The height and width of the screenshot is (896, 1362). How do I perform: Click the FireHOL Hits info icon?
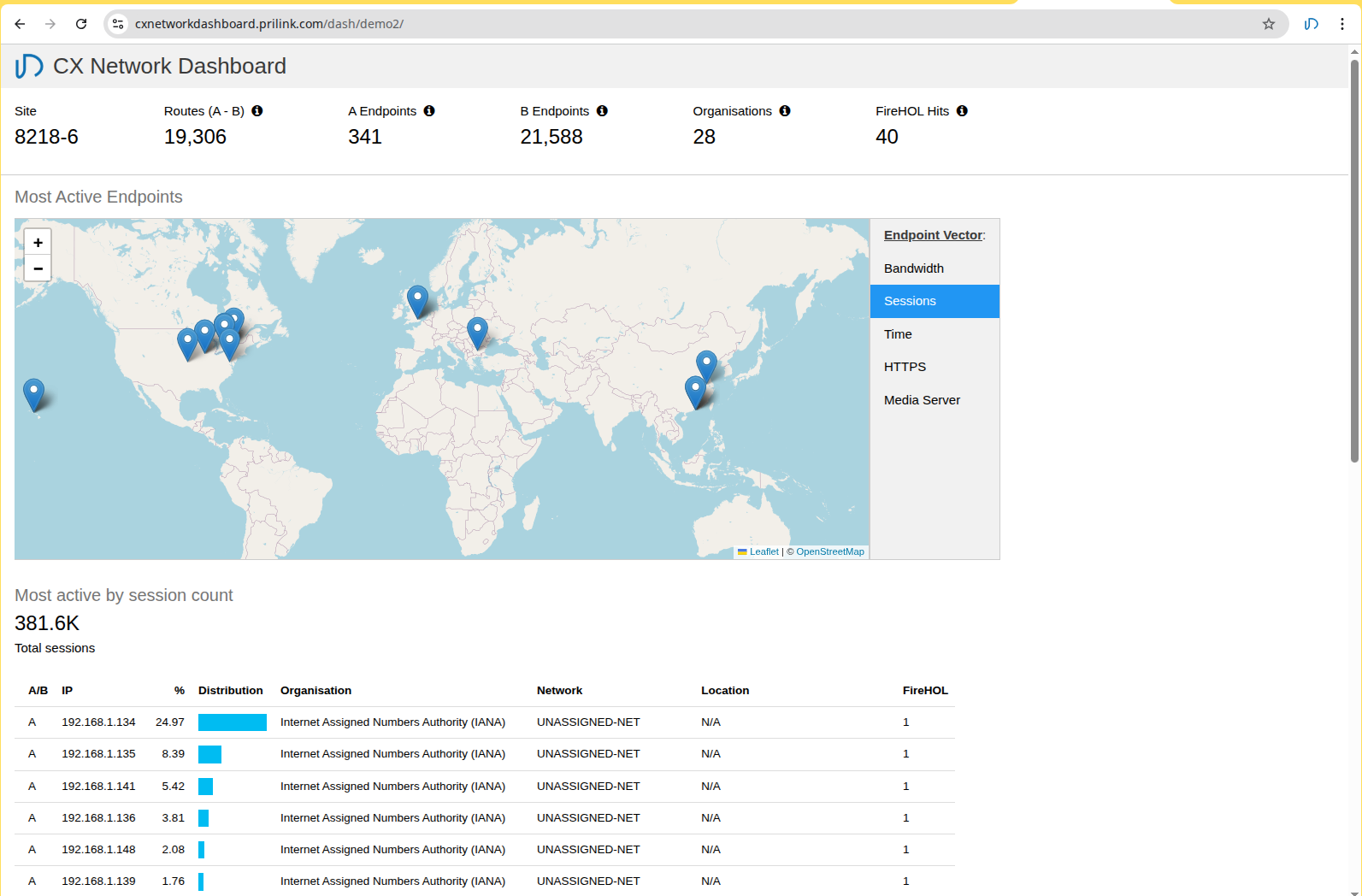coord(962,111)
